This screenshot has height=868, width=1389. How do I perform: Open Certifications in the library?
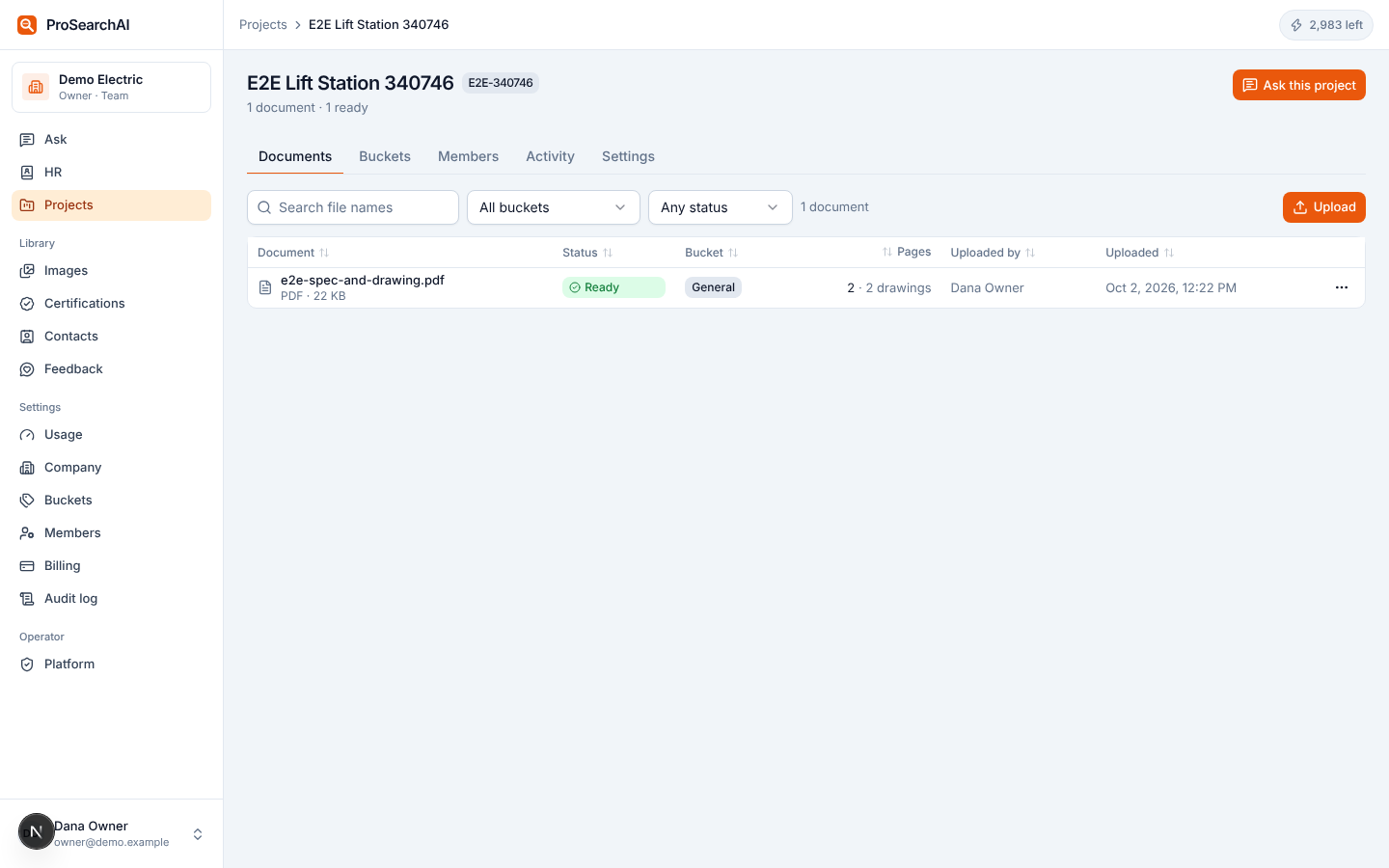[x=111, y=304]
